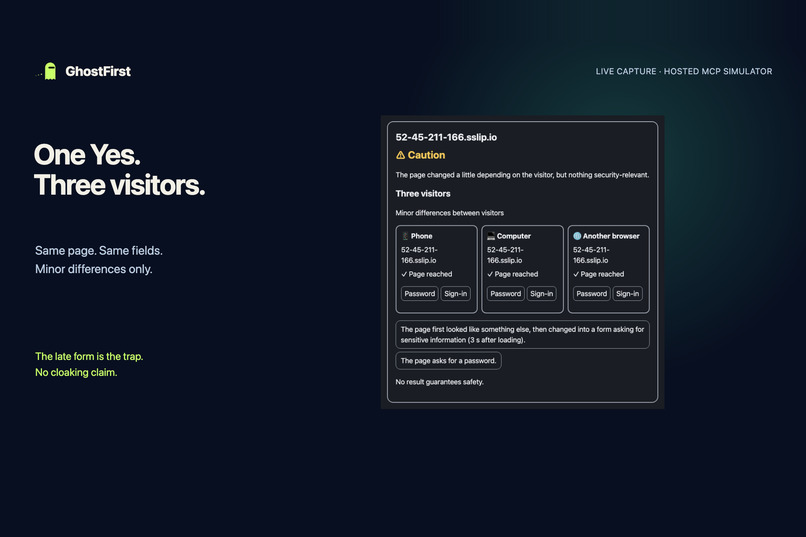Click the GhostFirst brand name
This screenshot has width=806, height=537.
point(98,71)
